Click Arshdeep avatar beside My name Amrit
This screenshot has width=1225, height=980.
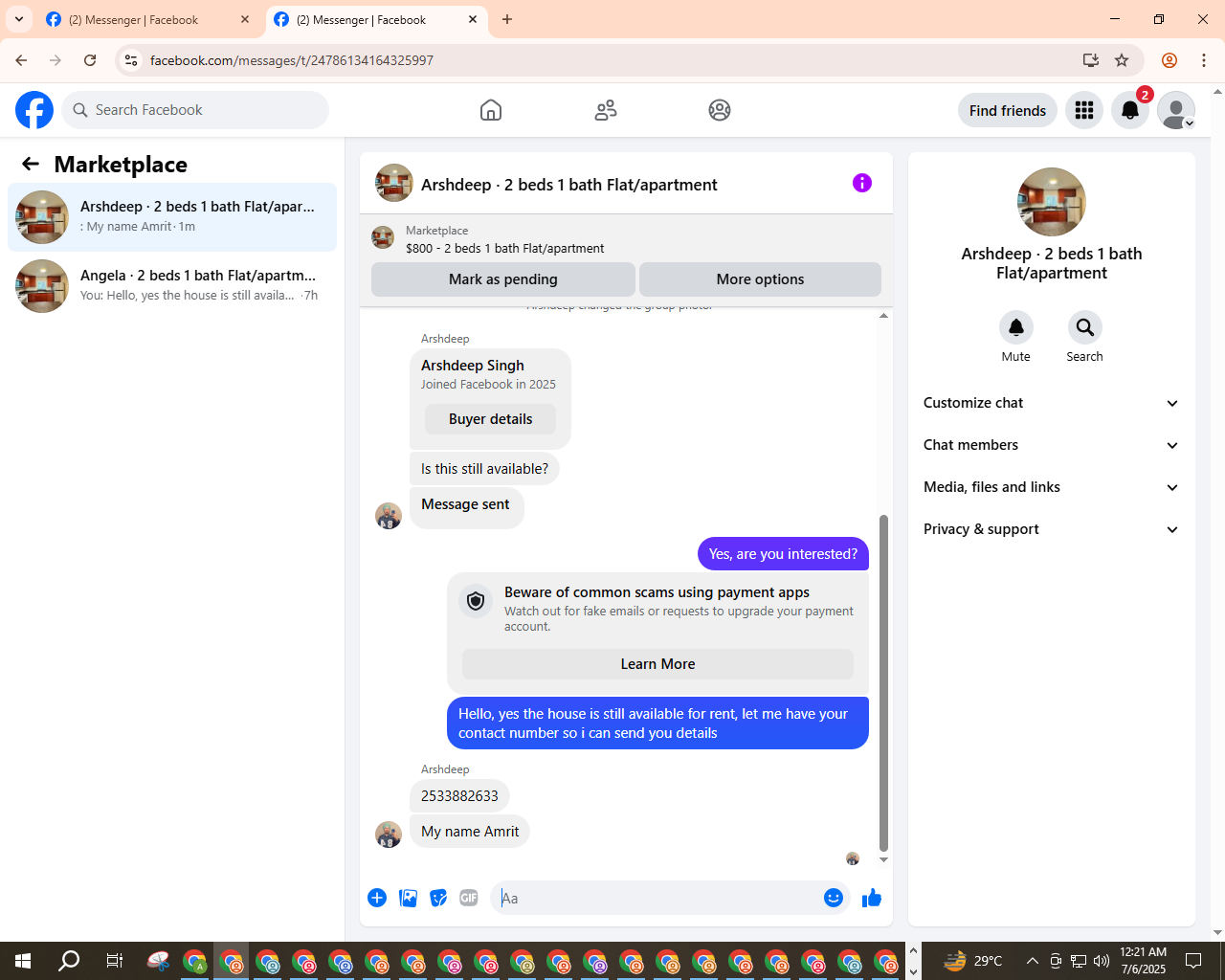(x=389, y=835)
